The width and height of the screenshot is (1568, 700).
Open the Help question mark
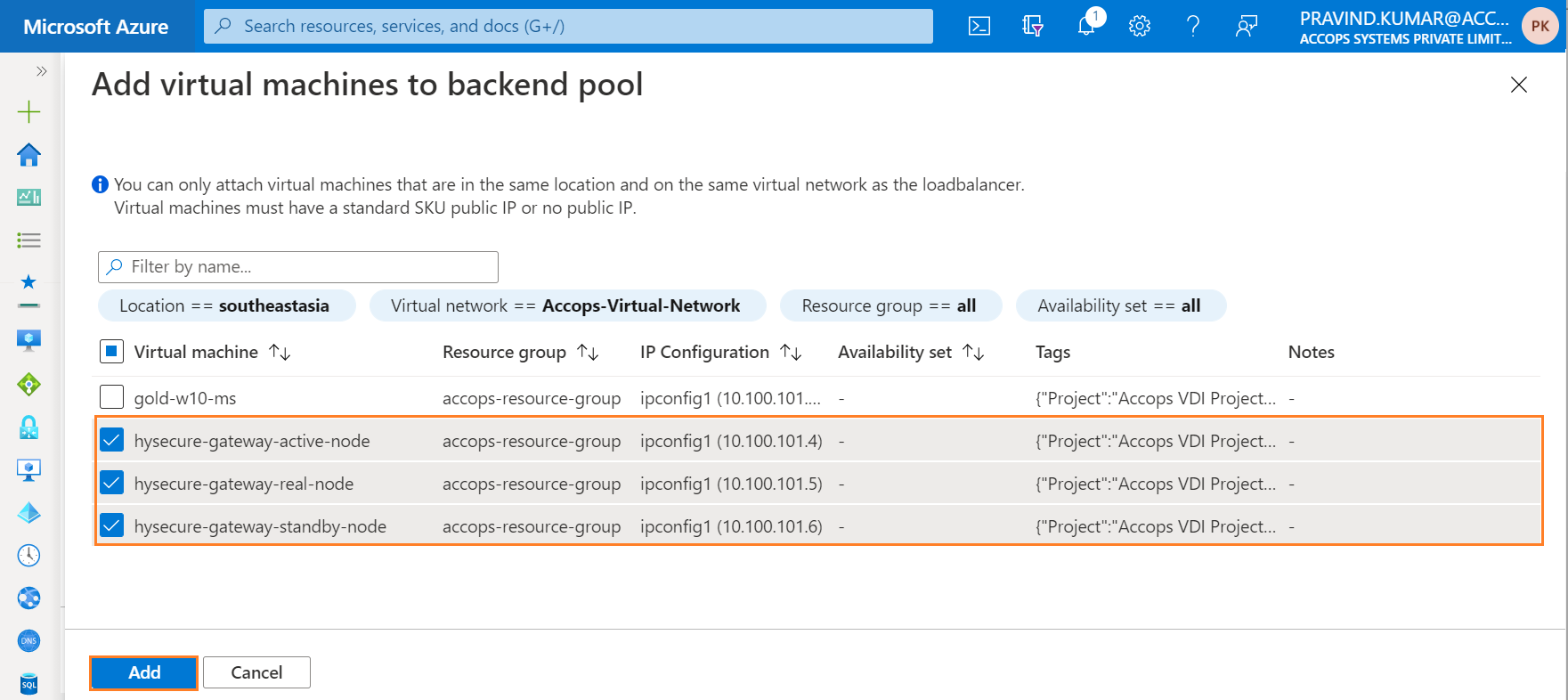1193,26
